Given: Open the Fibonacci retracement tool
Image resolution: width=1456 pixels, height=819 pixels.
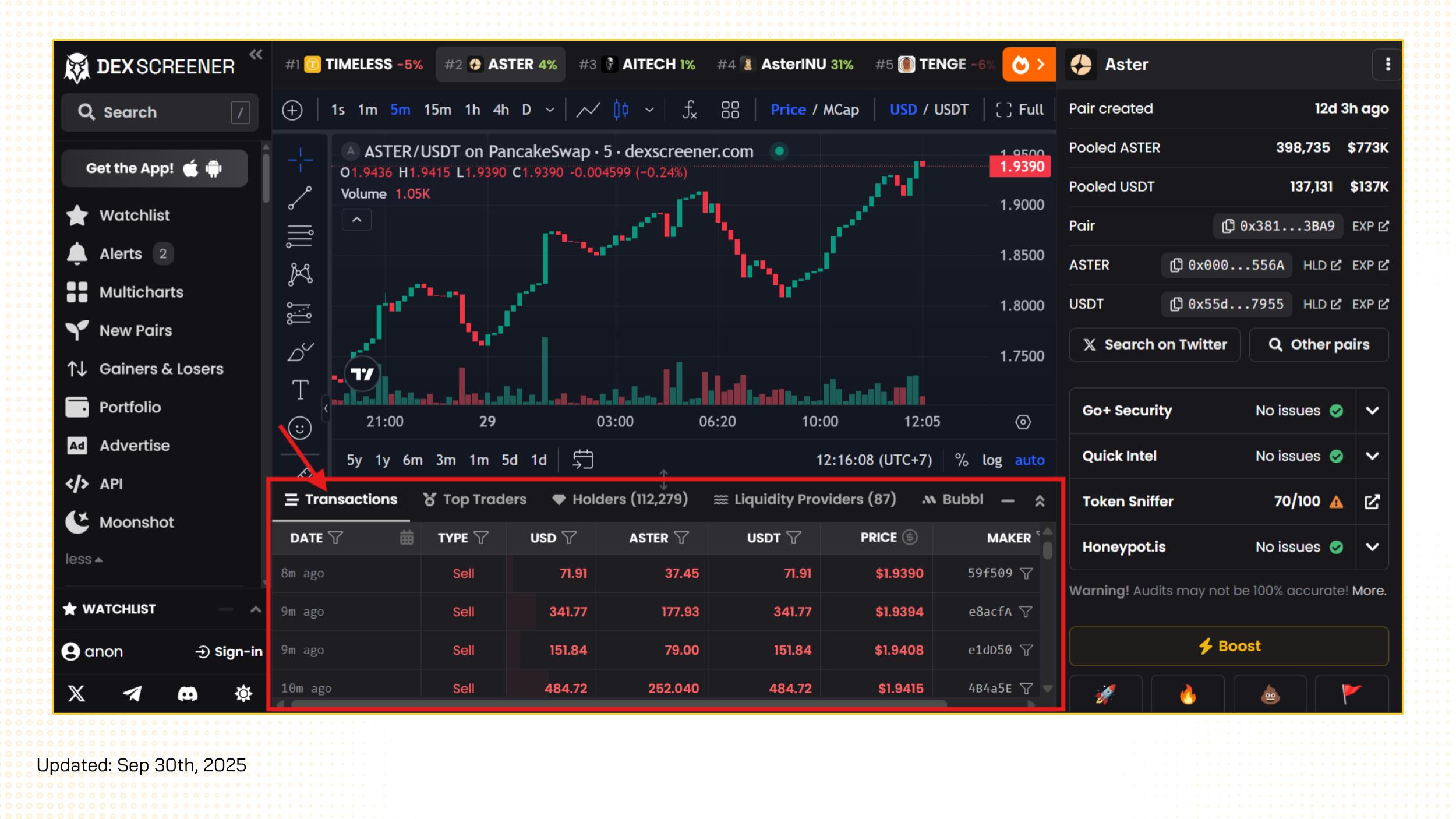Looking at the screenshot, I should pyautogui.click(x=300, y=236).
